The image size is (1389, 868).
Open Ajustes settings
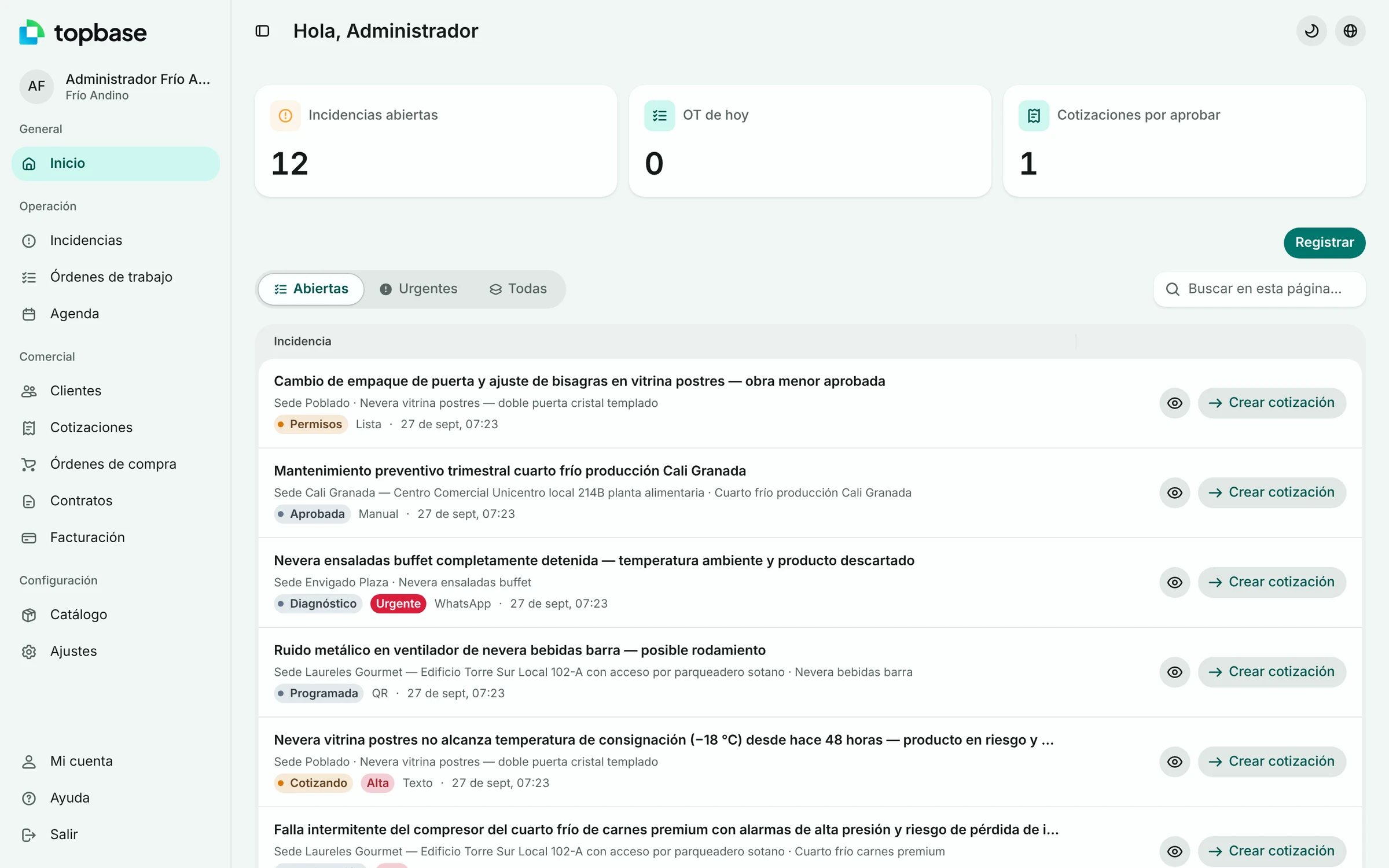(x=116, y=652)
